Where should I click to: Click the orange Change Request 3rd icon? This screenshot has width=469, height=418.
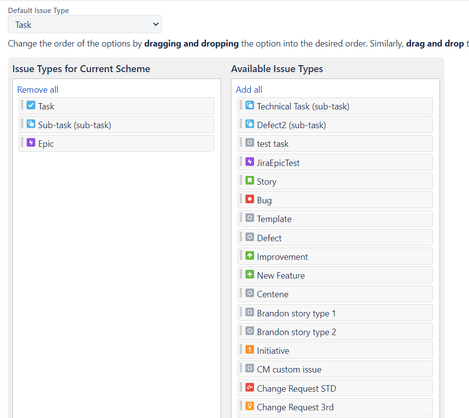coord(250,406)
